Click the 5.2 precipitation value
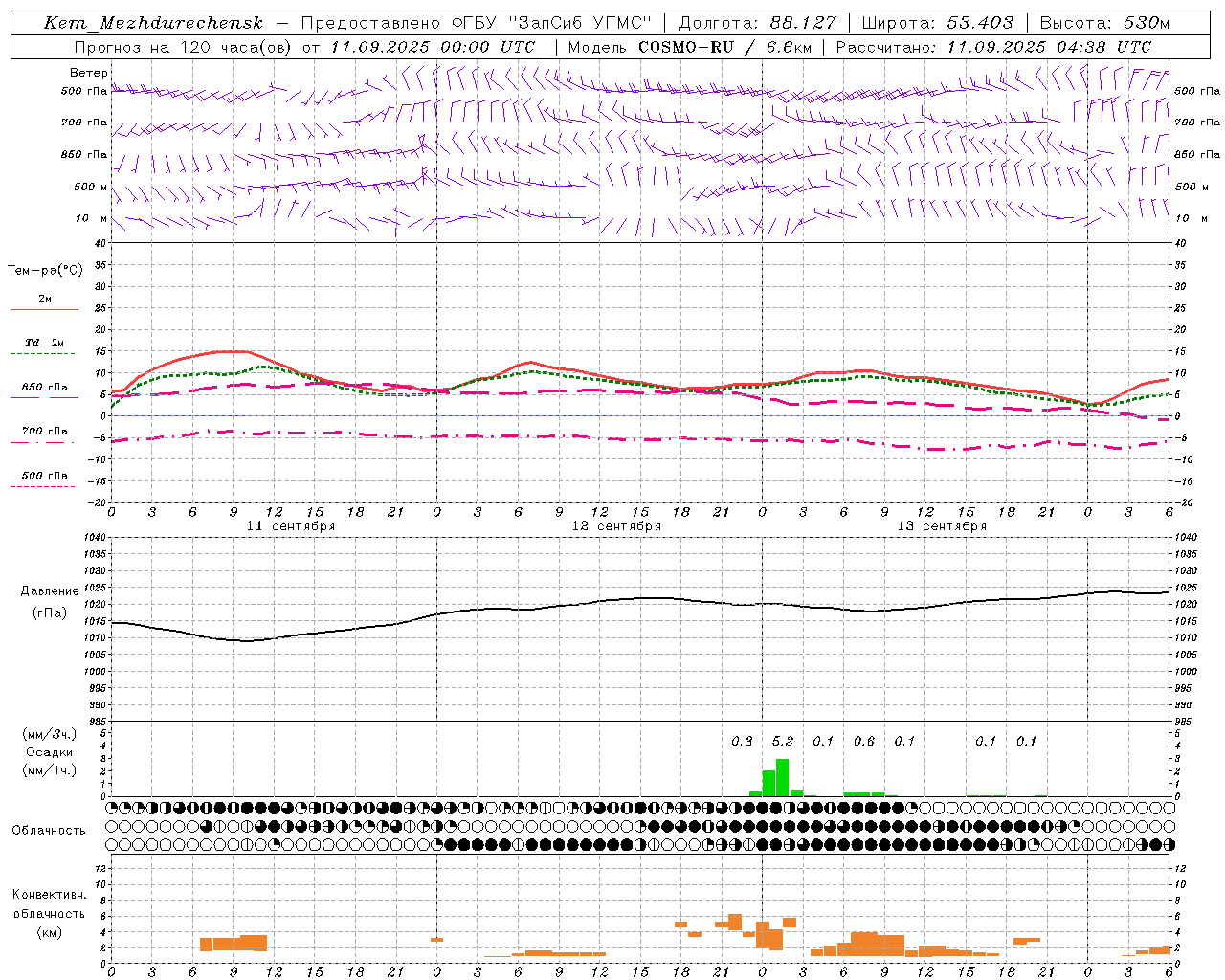The image size is (1225, 980). (x=783, y=741)
